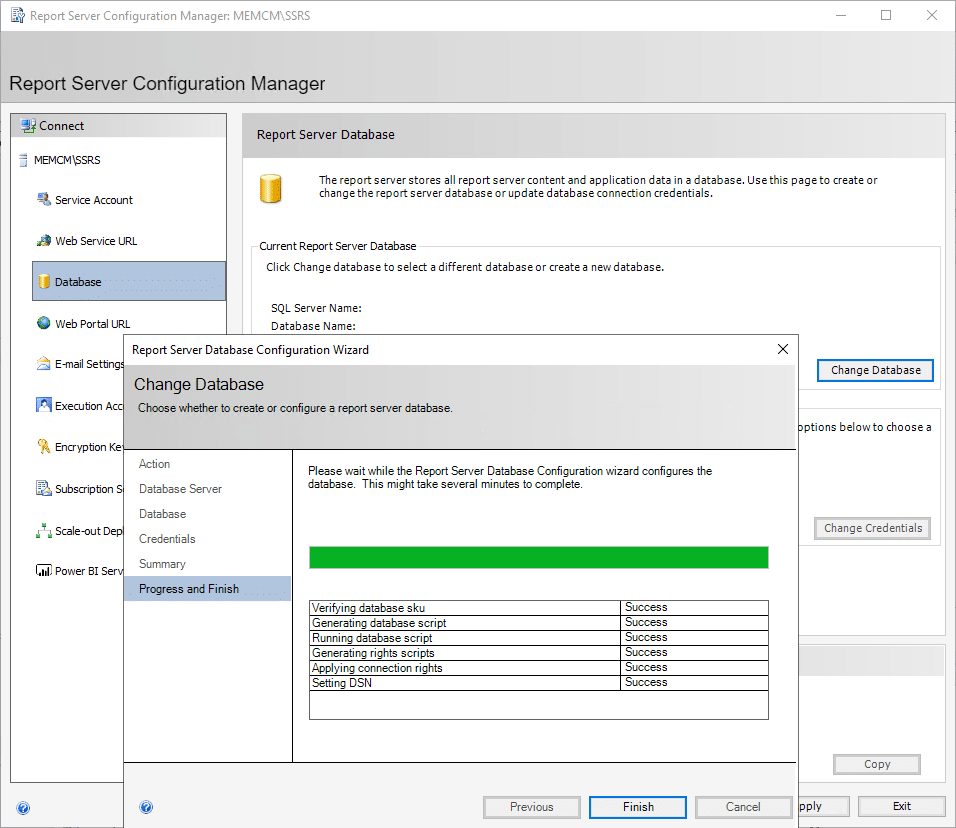Screen dimensions: 956x828
Task: Click the Connect server icon
Action: (x=27, y=126)
